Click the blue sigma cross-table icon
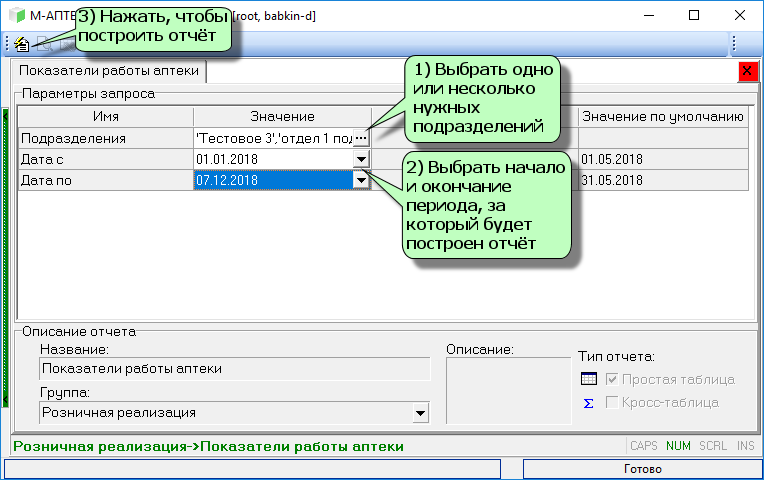The height and width of the screenshot is (480, 764). [589, 403]
